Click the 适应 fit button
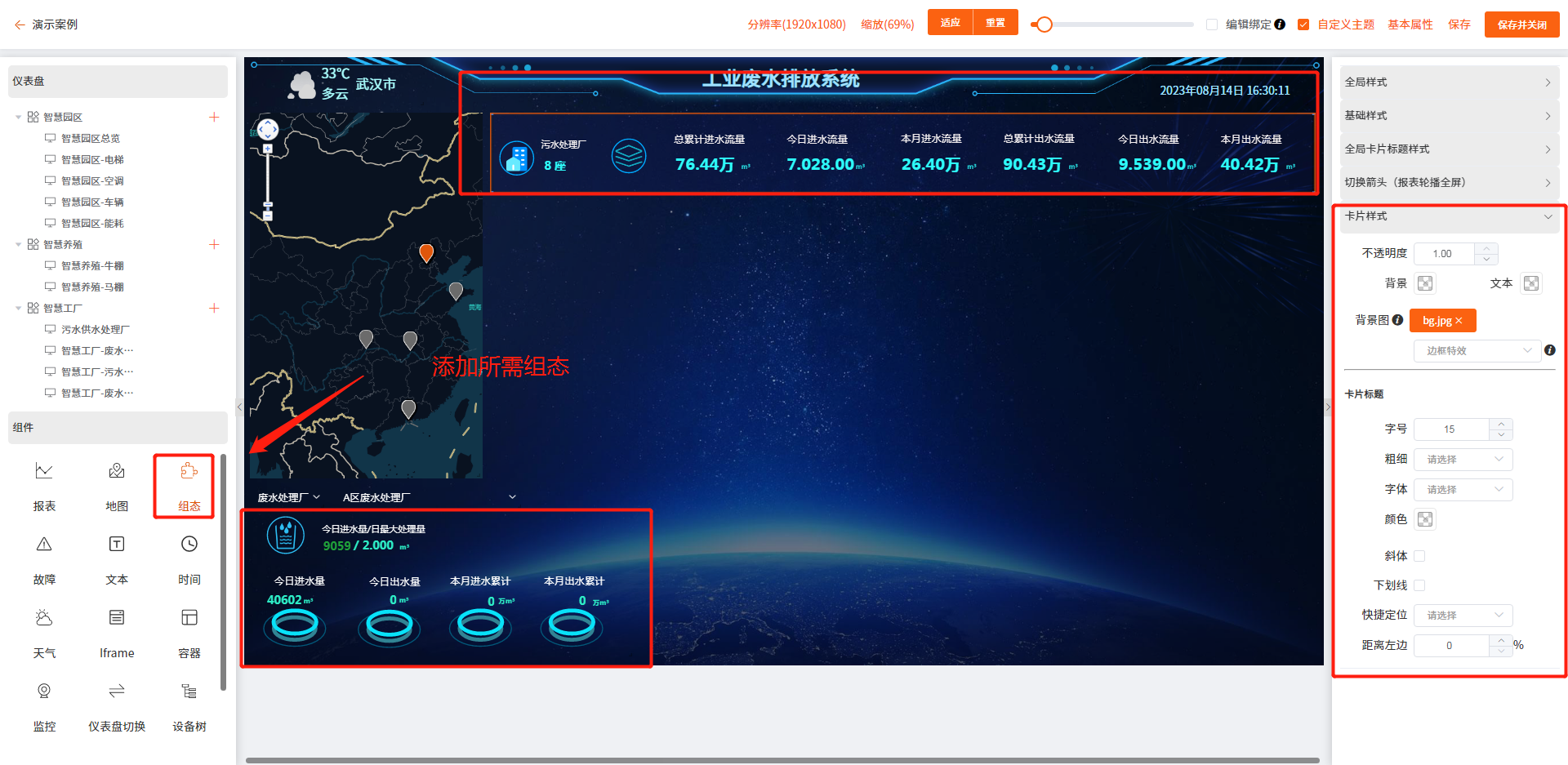The height and width of the screenshot is (765, 1568). (950, 22)
